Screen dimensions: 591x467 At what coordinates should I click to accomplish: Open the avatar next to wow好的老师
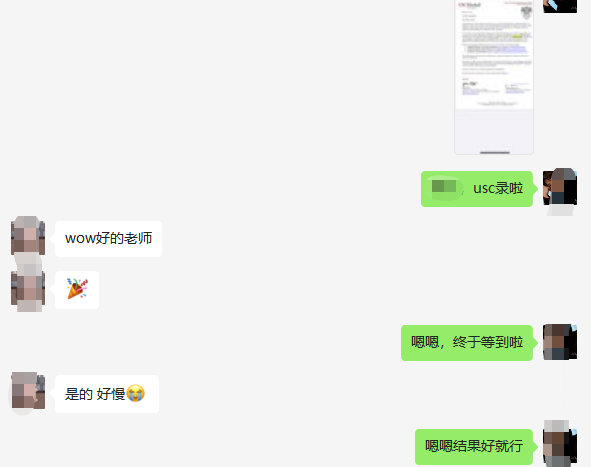[28, 238]
